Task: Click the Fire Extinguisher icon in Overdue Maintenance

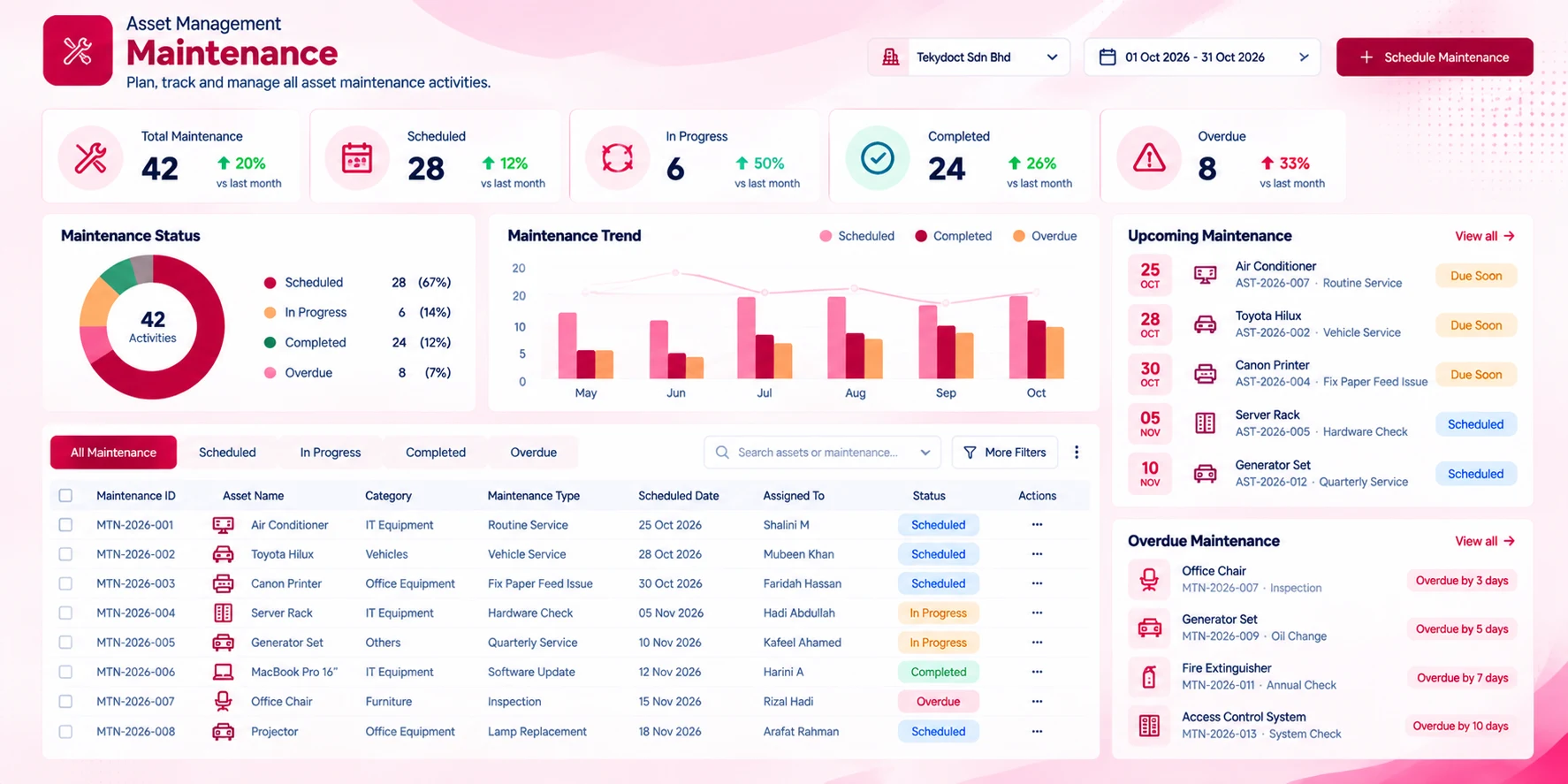Action: (1149, 677)
